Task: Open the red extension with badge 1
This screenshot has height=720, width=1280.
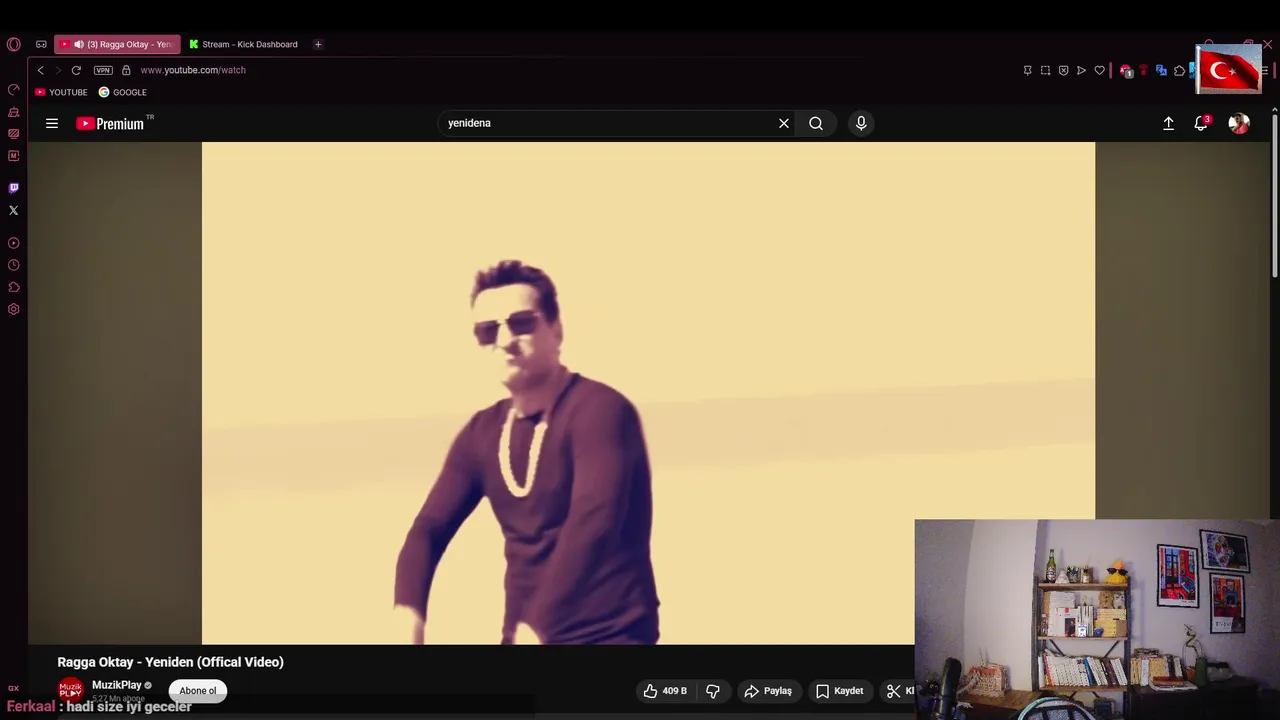Action: click(x=1126, y=70)
